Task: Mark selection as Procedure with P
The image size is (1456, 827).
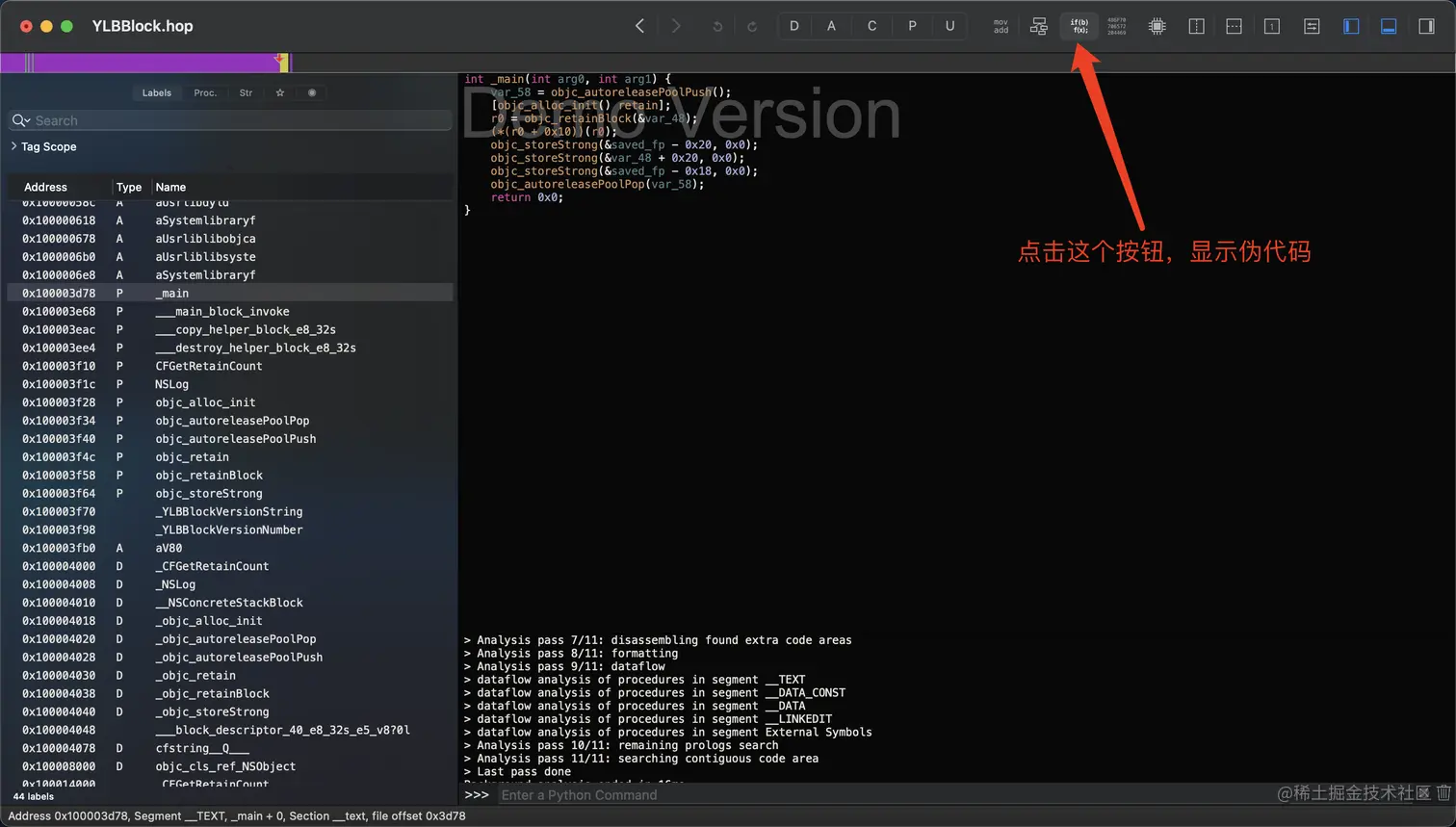Action: tap(912, 26)
